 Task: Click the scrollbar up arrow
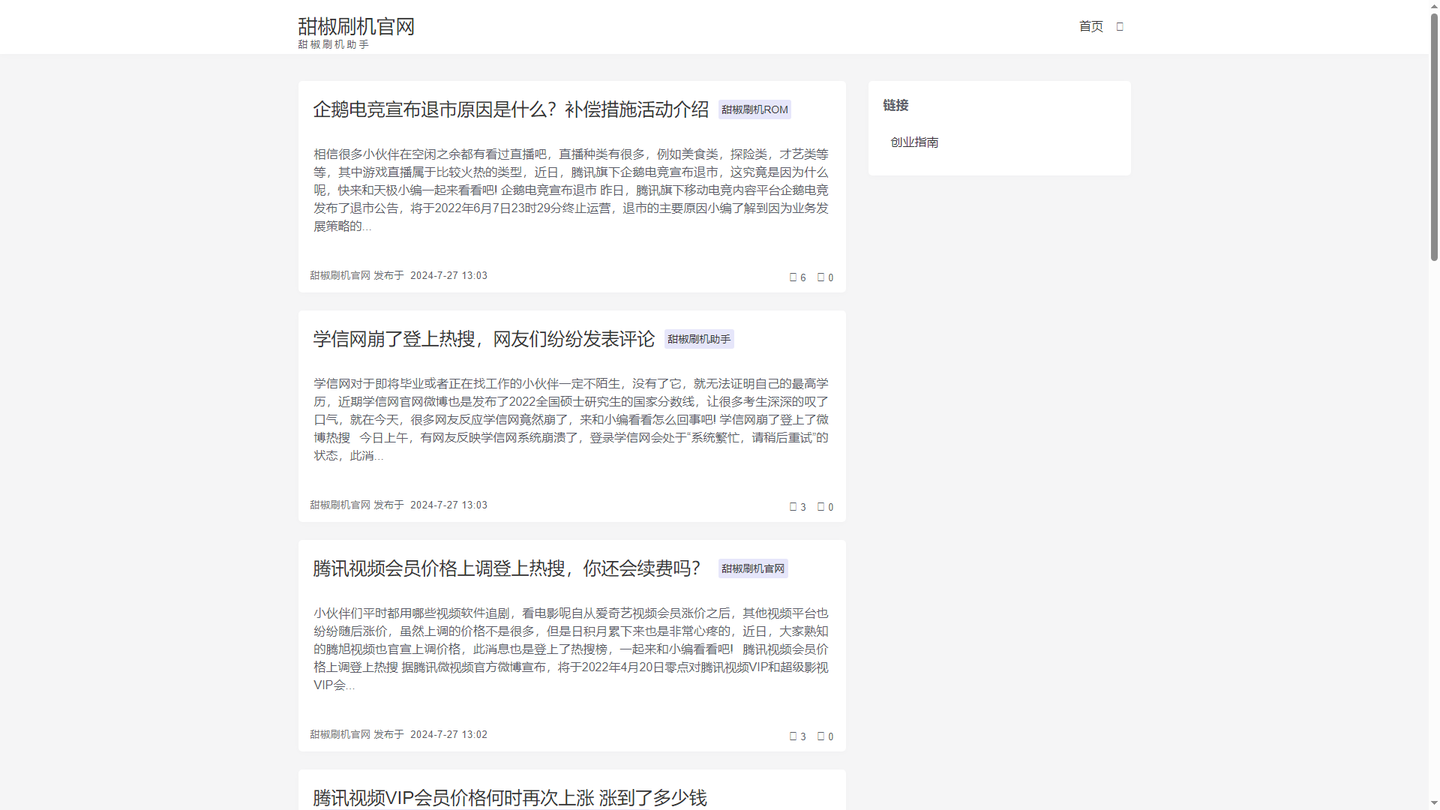1434,5
